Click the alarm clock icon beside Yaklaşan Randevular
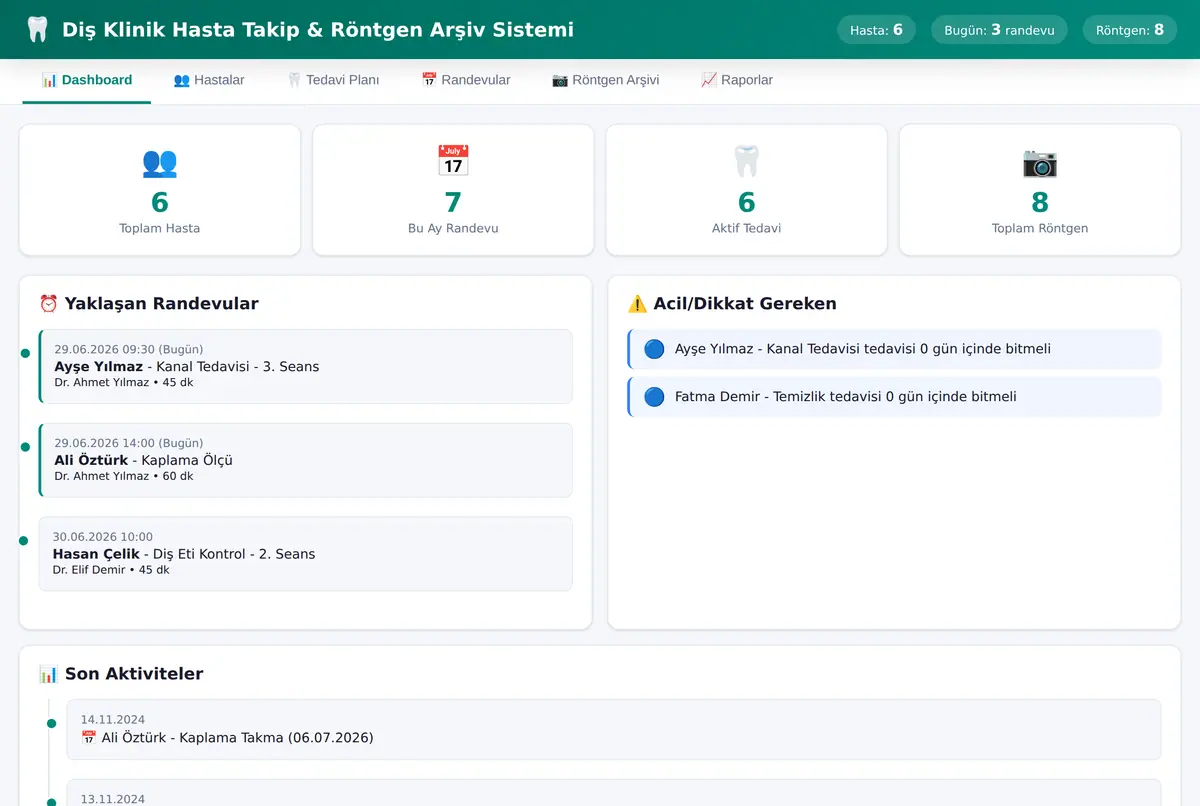This screenshot has width=1200, height=806. point(49,304)
